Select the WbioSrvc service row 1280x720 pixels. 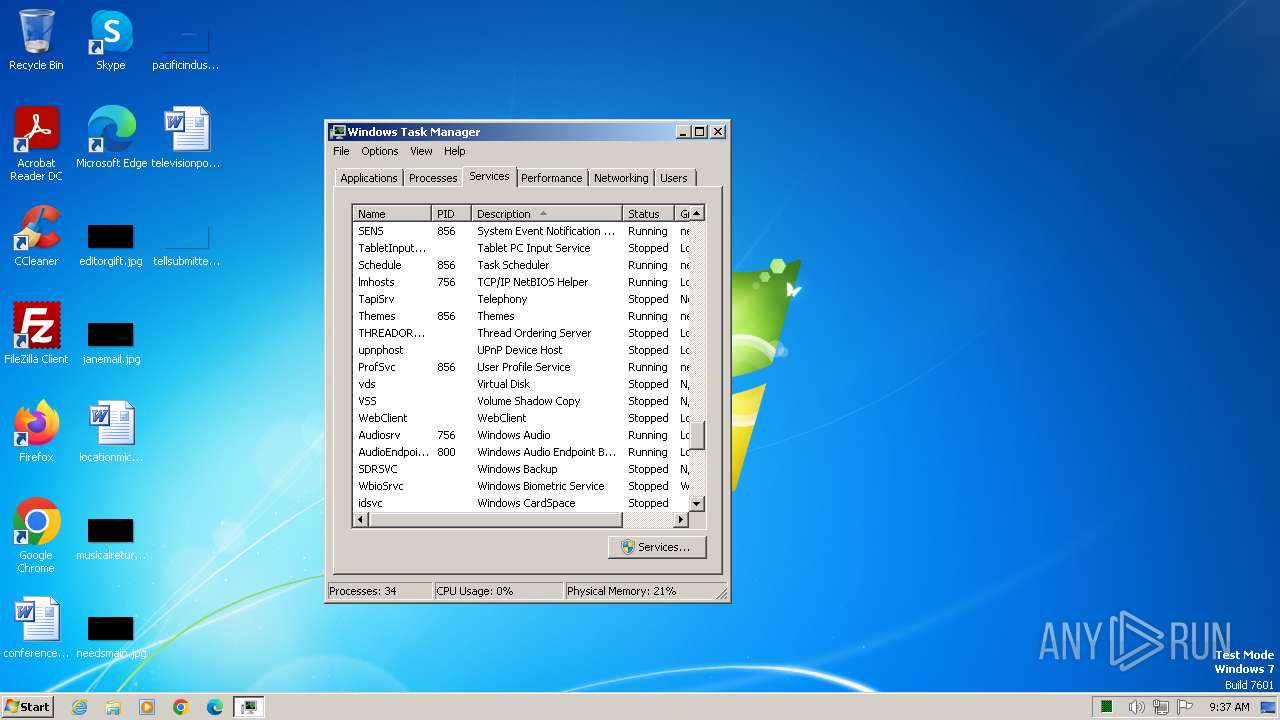point(521,486)
